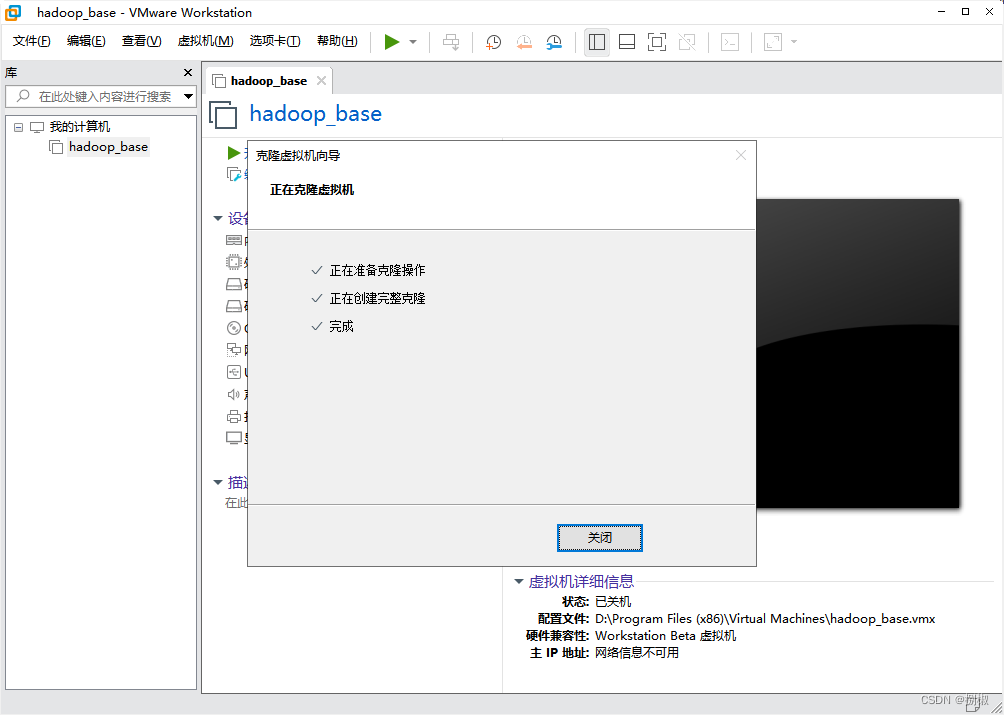This screenshot has height=715, width=1004.
Task: Revert the VM to its snapshot
Action: click(x=524, y=42)
